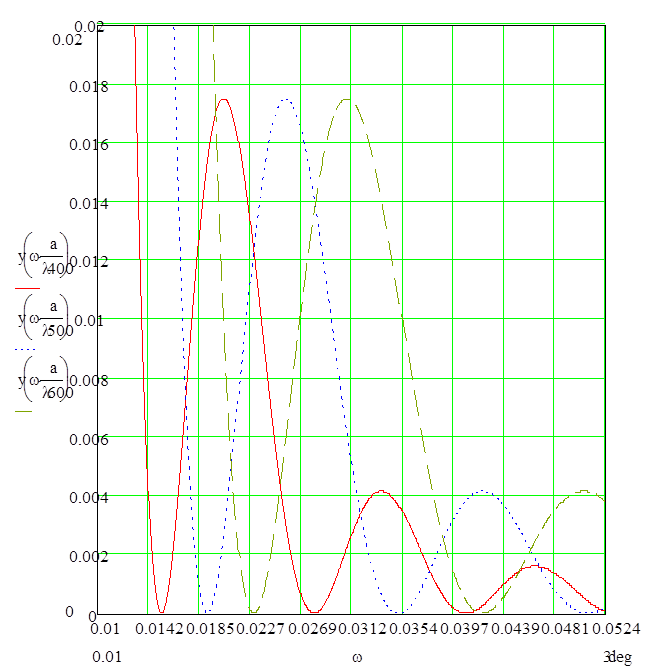This screenshot has width=647, height=667.
Task: Click the x-axis tick label 0.0142
Action: coord(160,628)
